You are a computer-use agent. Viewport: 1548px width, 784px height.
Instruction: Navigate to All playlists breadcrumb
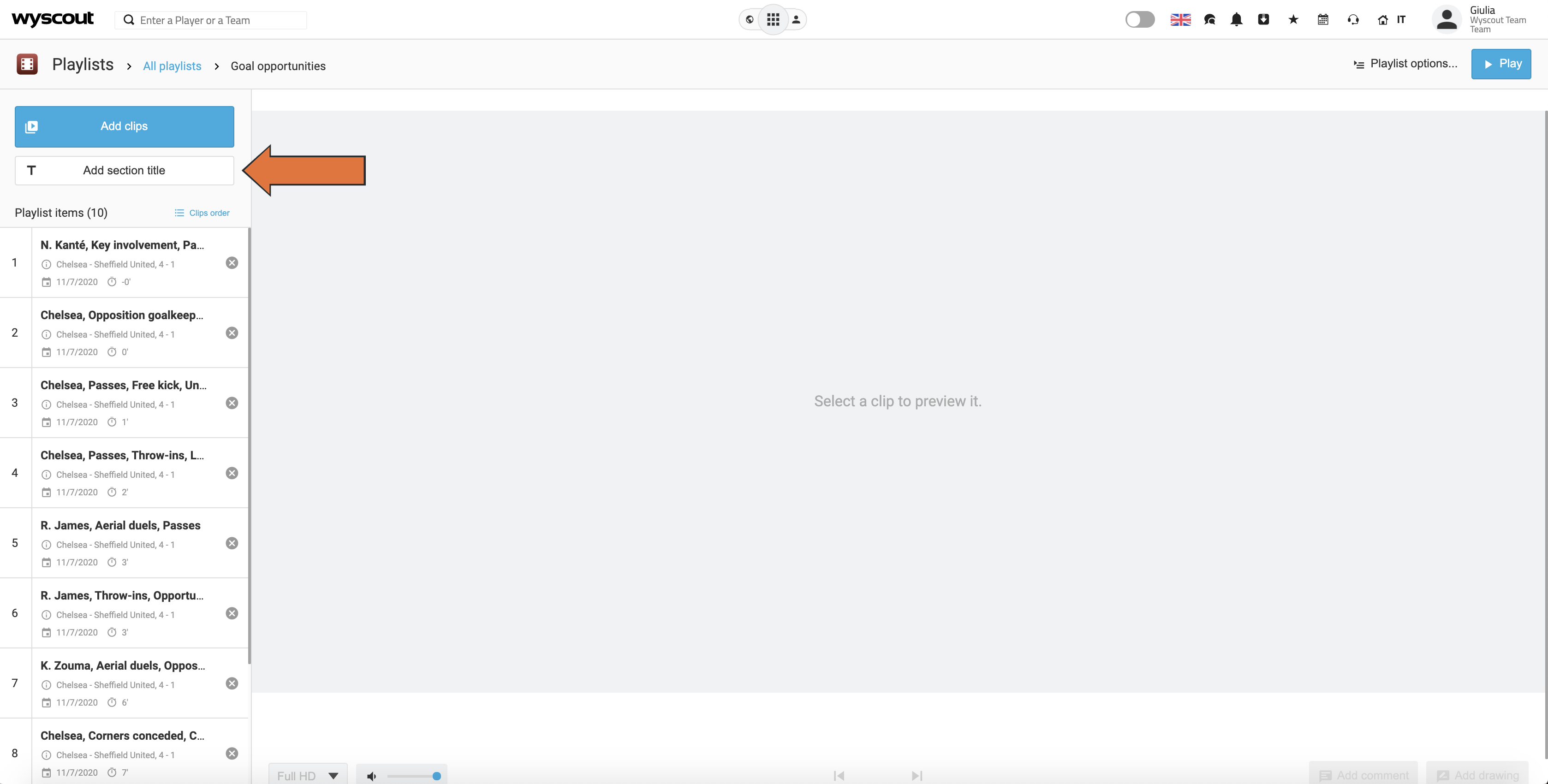pyautogui.click(x=172, y=66)
